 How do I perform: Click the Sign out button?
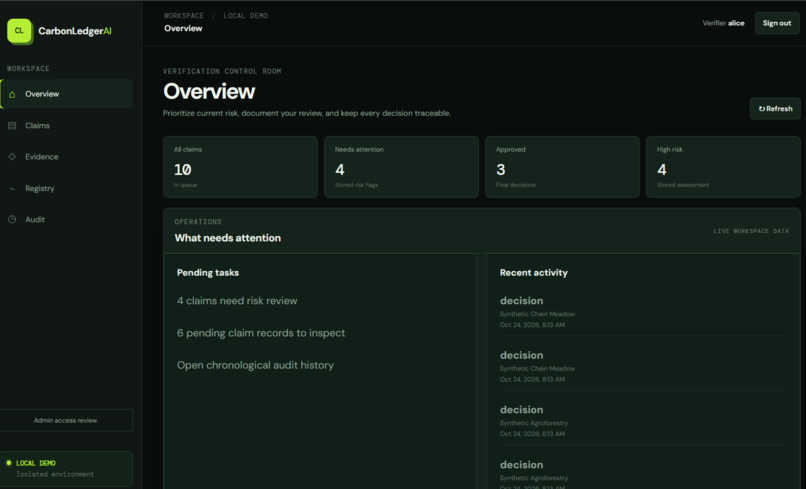point(777,23)
